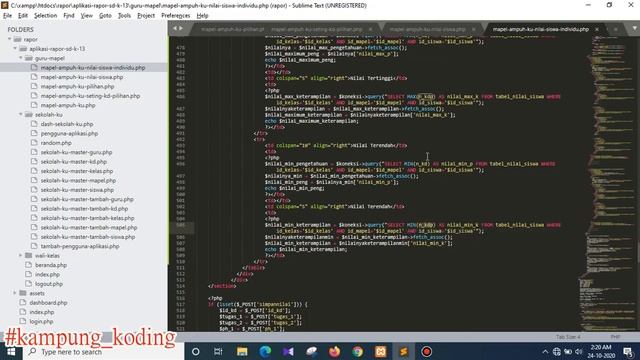The height and width of the screenshot is (360, 640).
Task: Open sekolah-ku-master-kd.php file
Action: coord(73,162)
